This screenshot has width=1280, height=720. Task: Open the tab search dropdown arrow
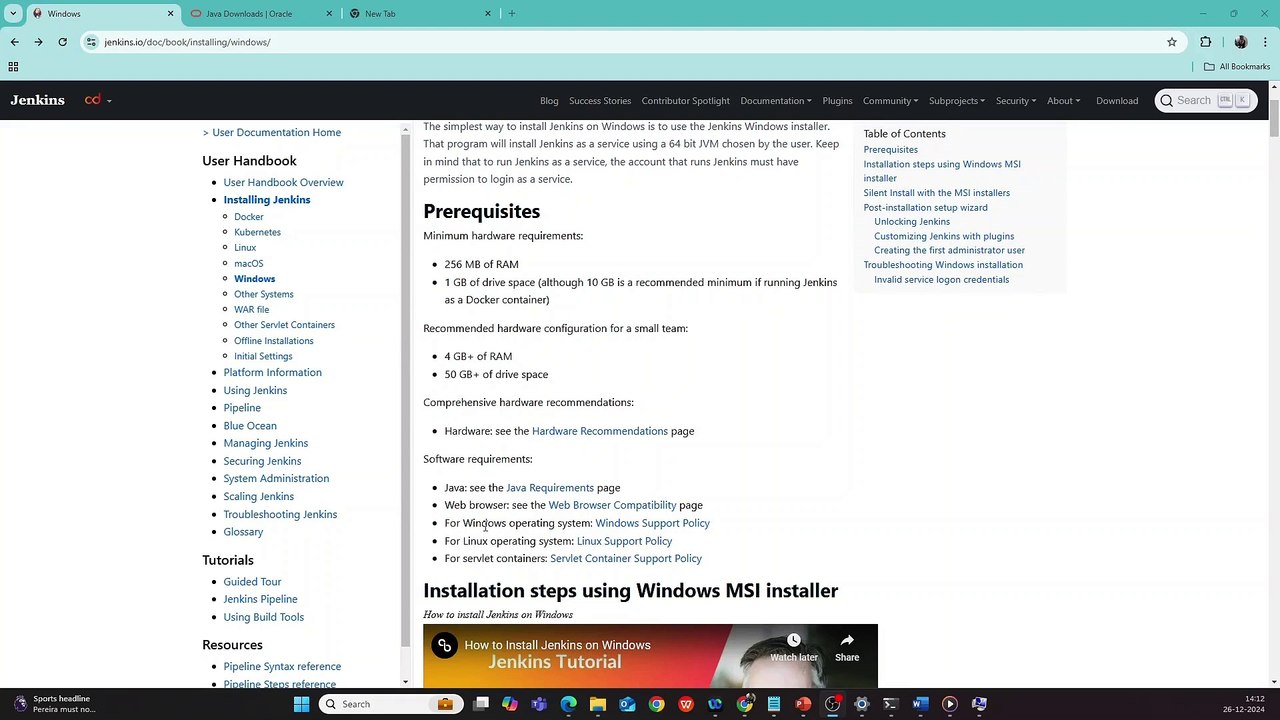(x=13, y=13)
